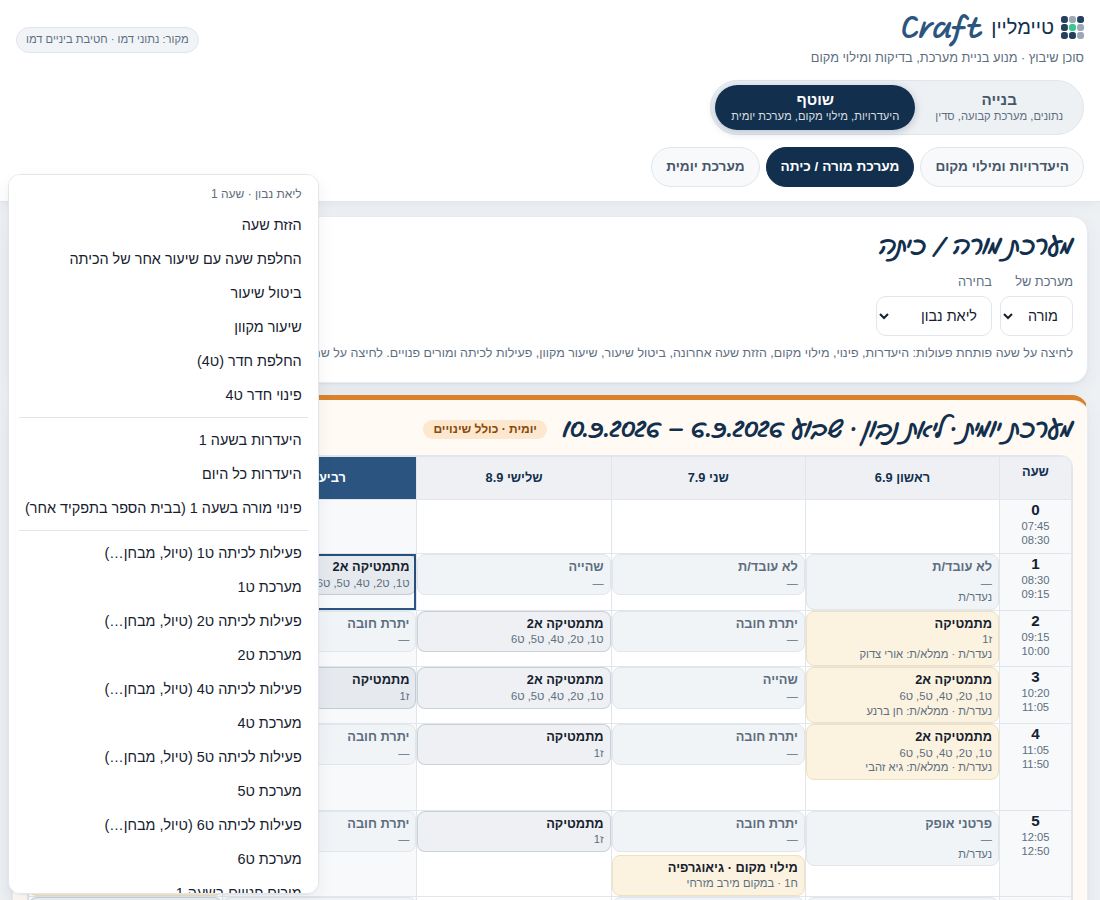Select החלפת שעה עם שיעור אחר של הכיתה
The image size is (1100, 900).
[x=163, y=259]
